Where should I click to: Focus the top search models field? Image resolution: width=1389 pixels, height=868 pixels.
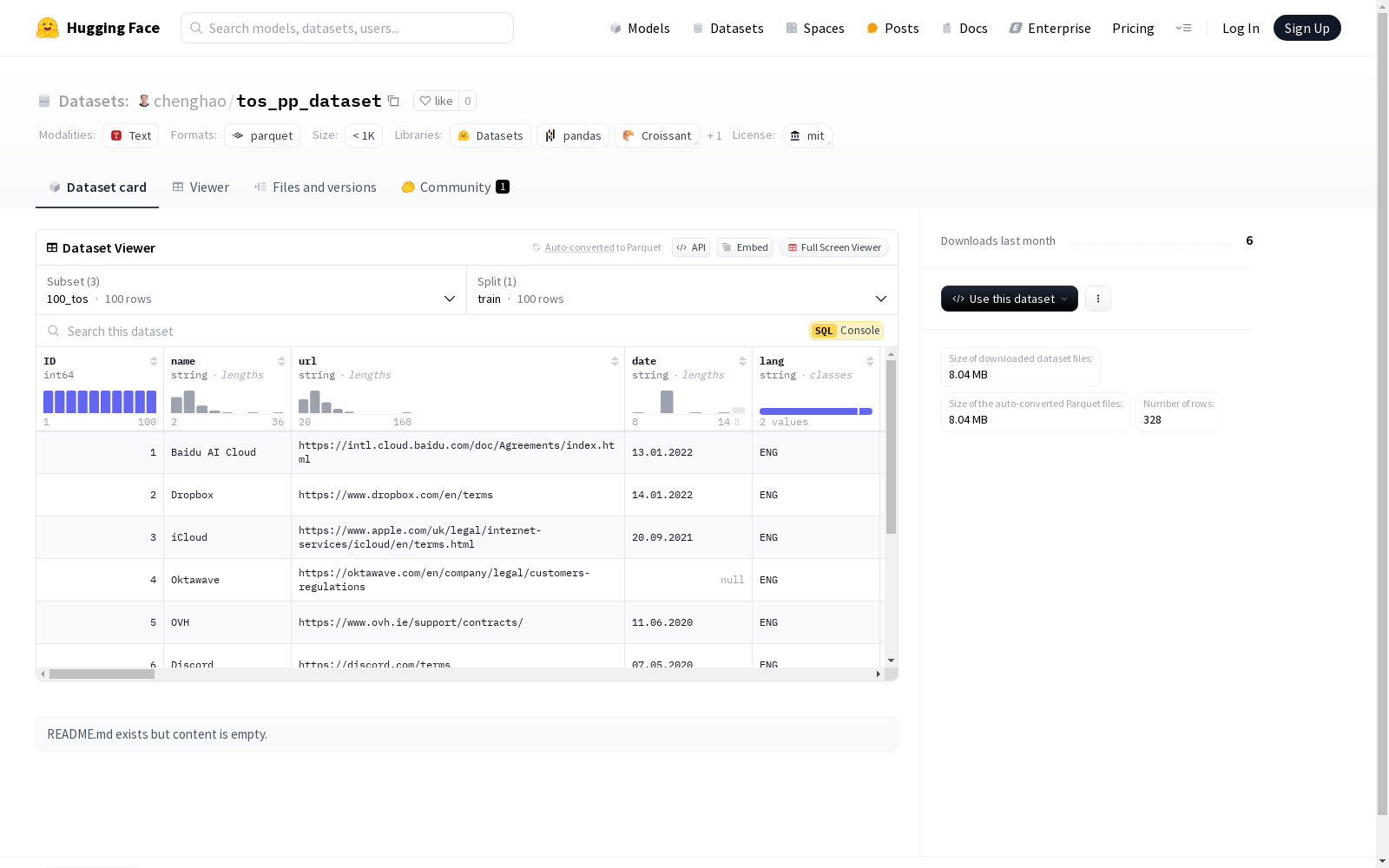(347, 28)
